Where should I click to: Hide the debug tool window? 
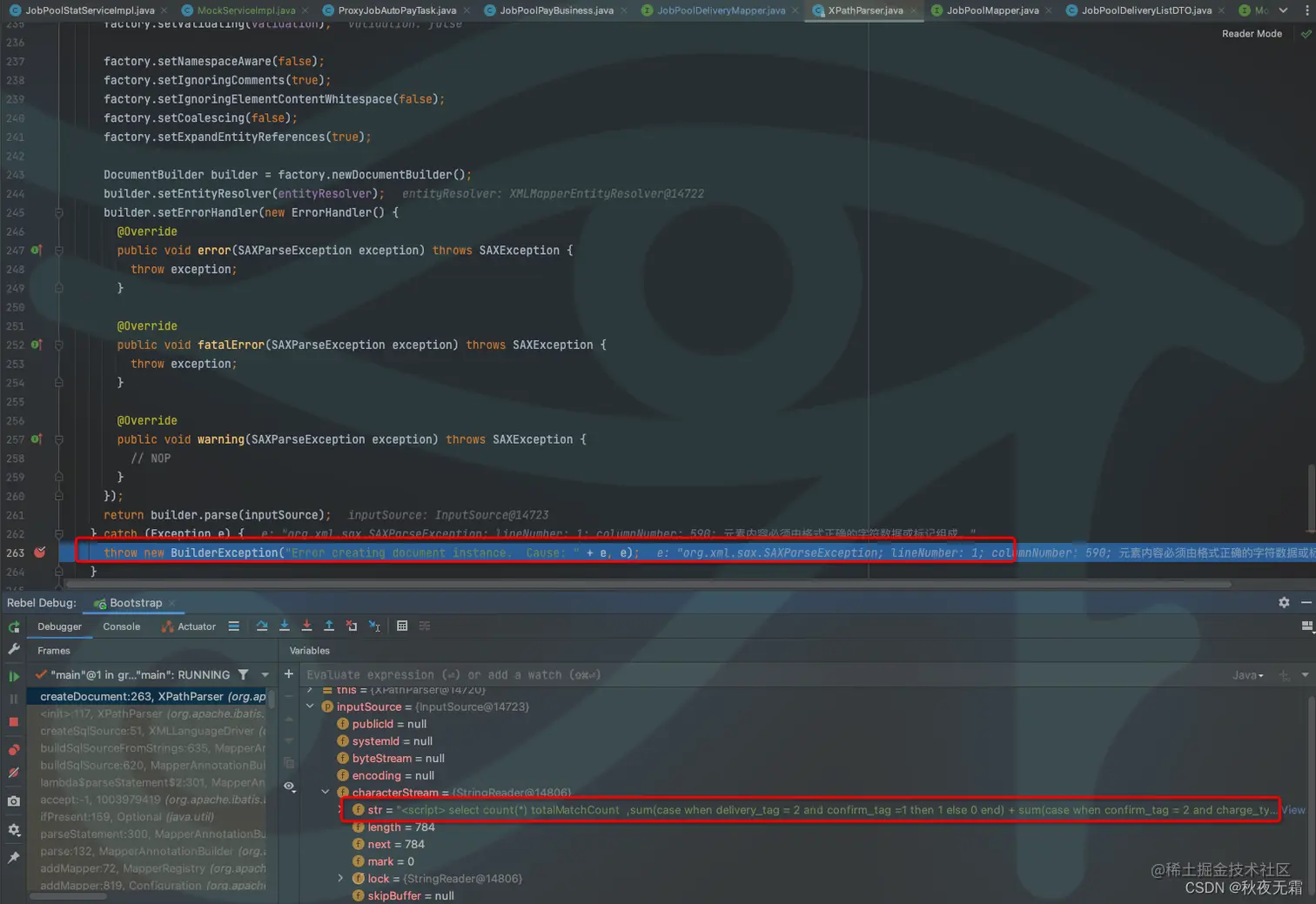pos(1306,602)
